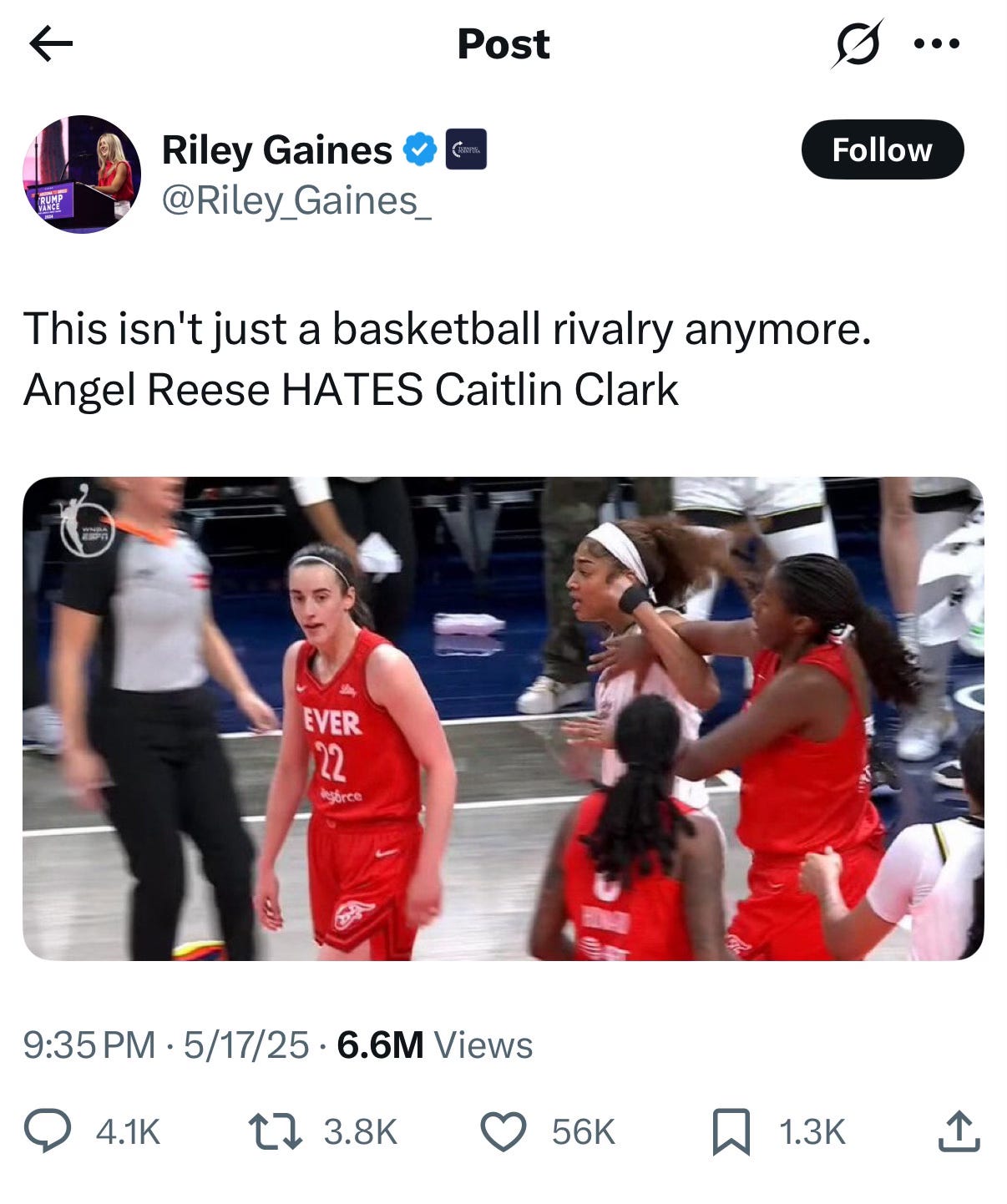Open the three-dot more options menu
The width and height of the screenshot is (1007, 1204).
pyautogui.click(x=938, y=43)
